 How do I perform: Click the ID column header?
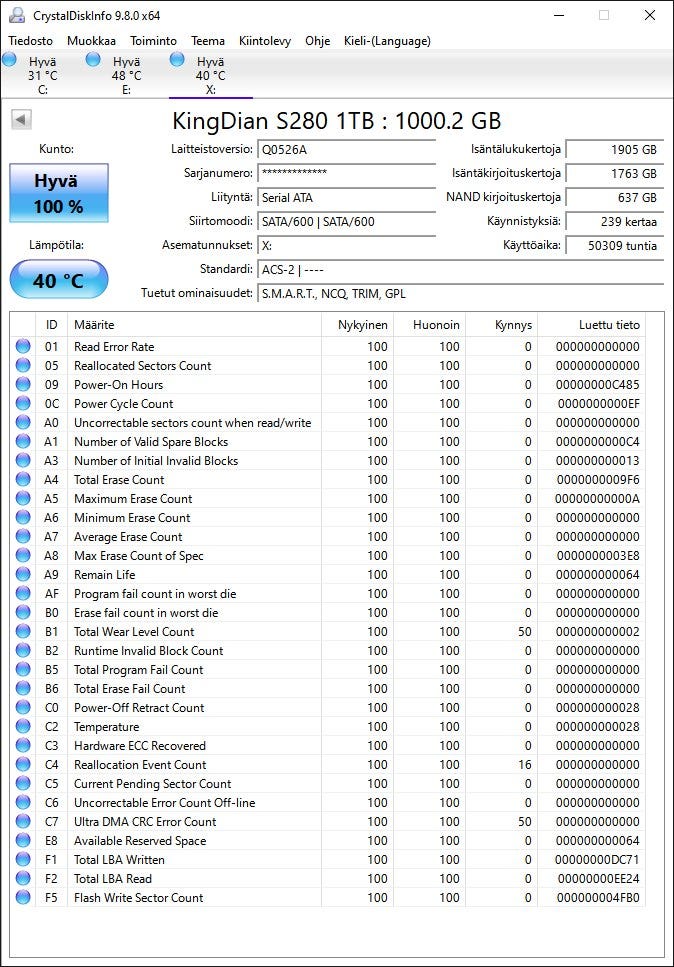point(52,325)
